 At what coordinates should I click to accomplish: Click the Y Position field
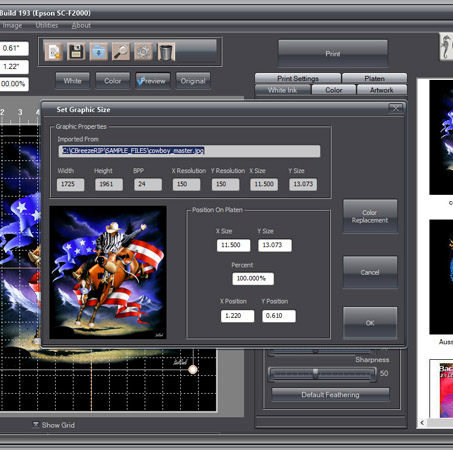point(279,316)
